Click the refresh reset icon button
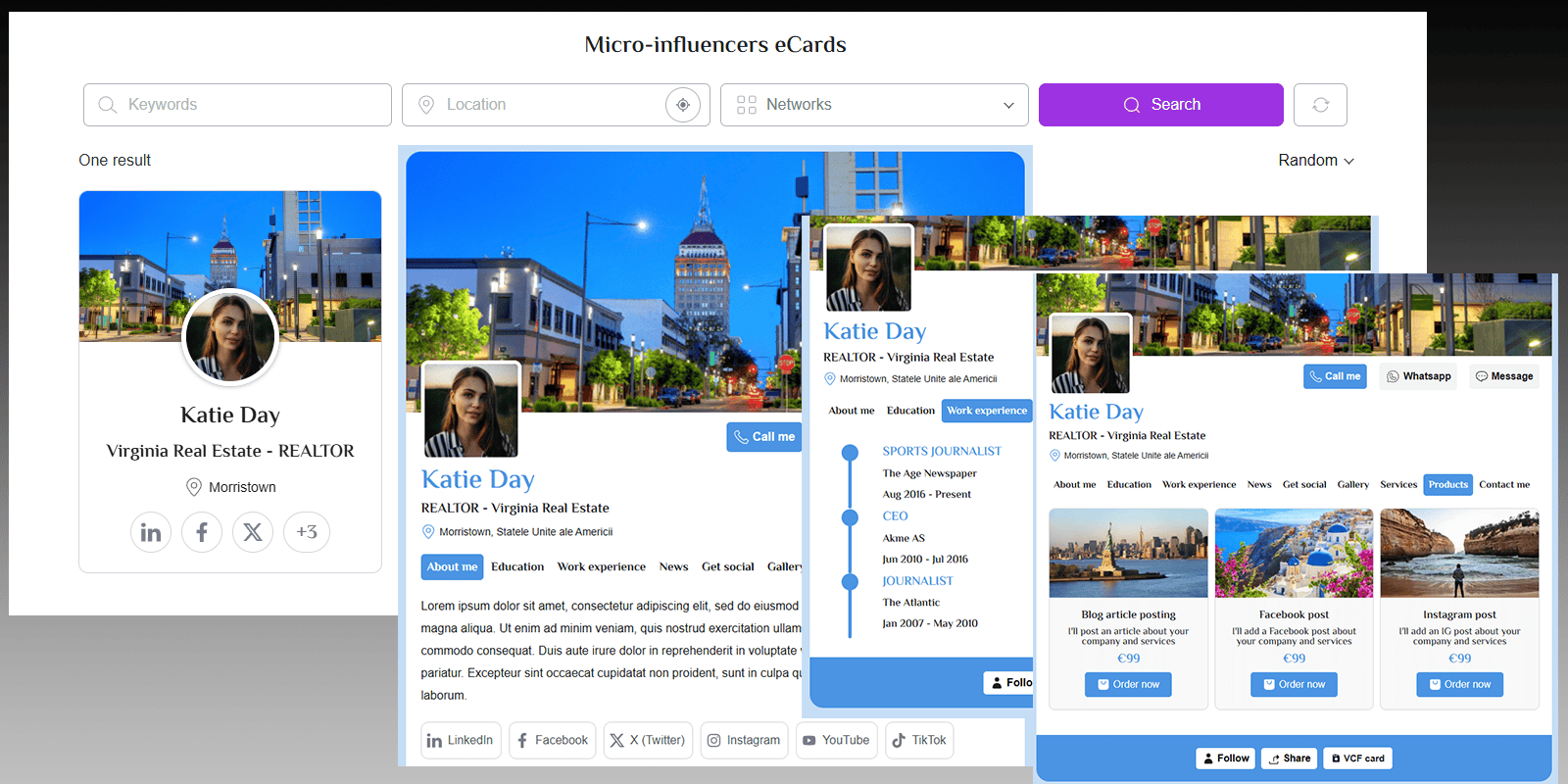1568x784 pixels. coord(1320,105)
